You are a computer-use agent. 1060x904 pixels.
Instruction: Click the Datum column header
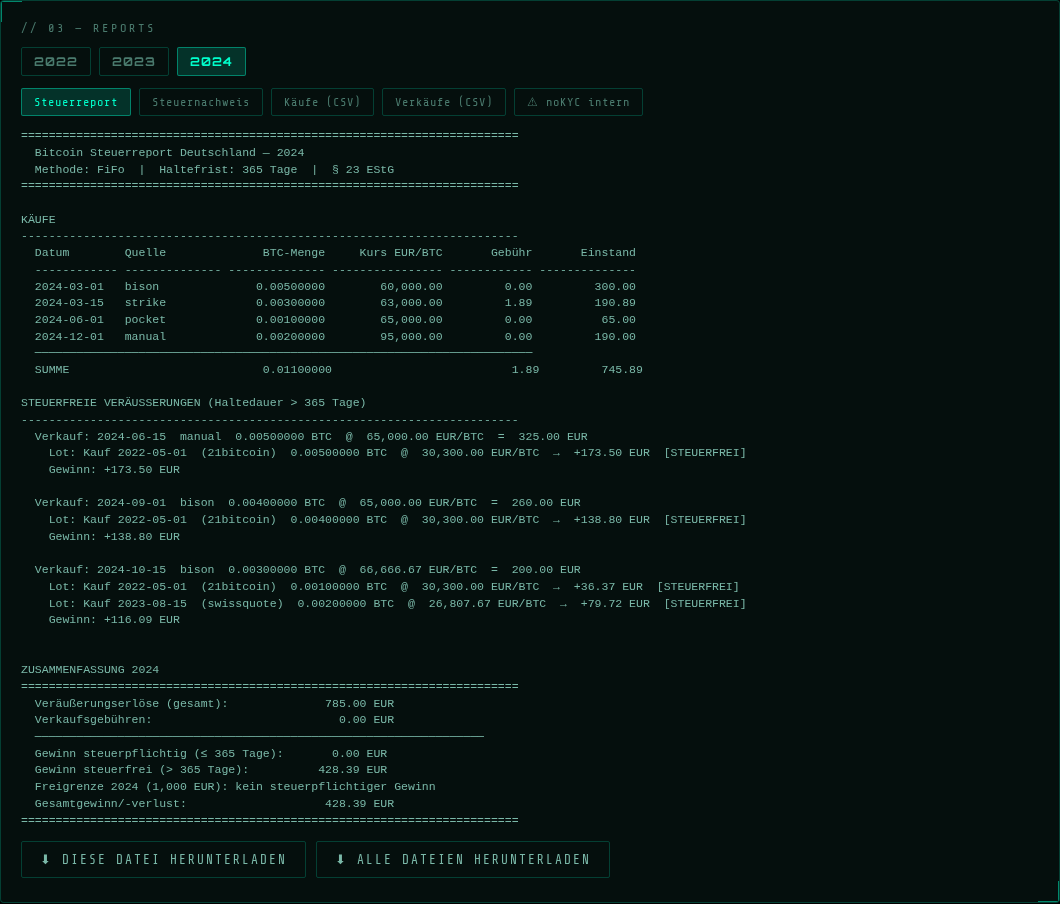[x=52, y=253]
